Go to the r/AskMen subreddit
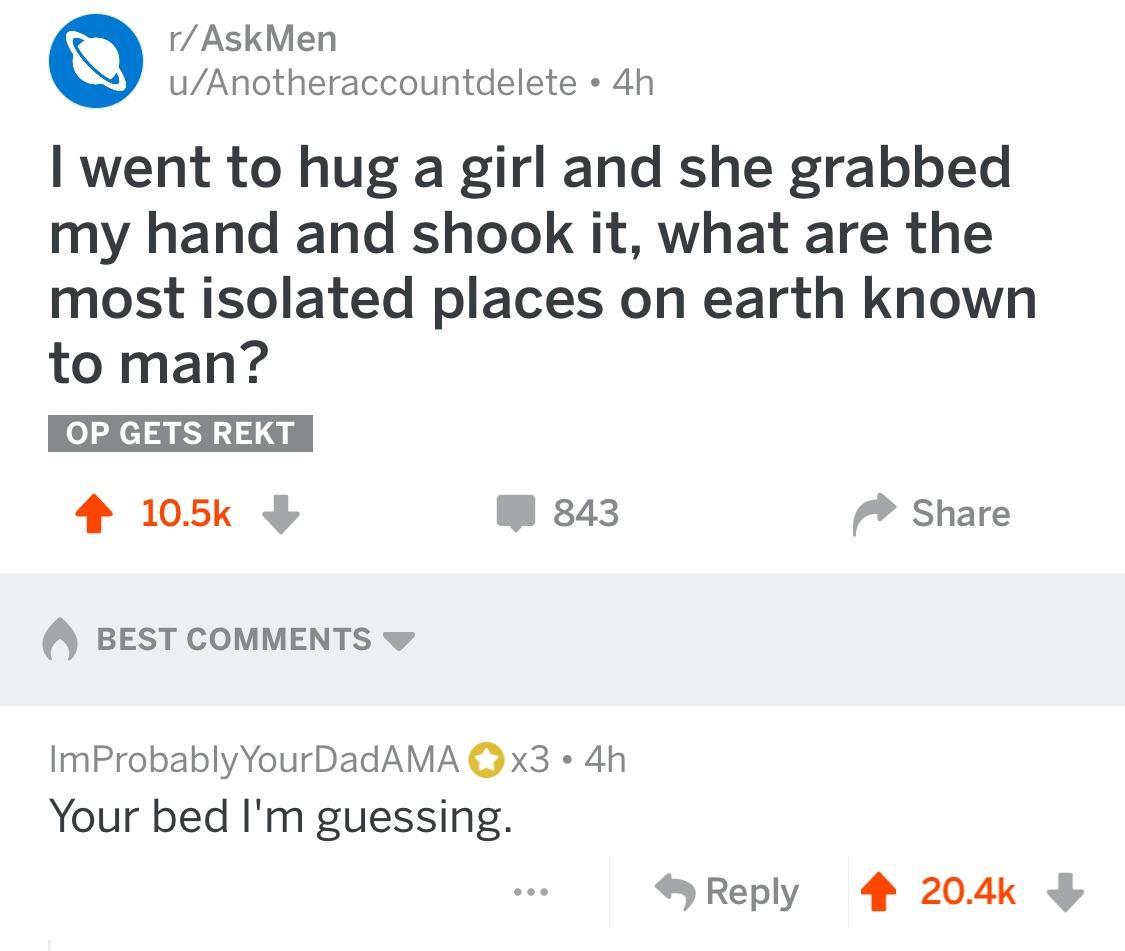Viewport: 1125px width, 951px height. 252,39
